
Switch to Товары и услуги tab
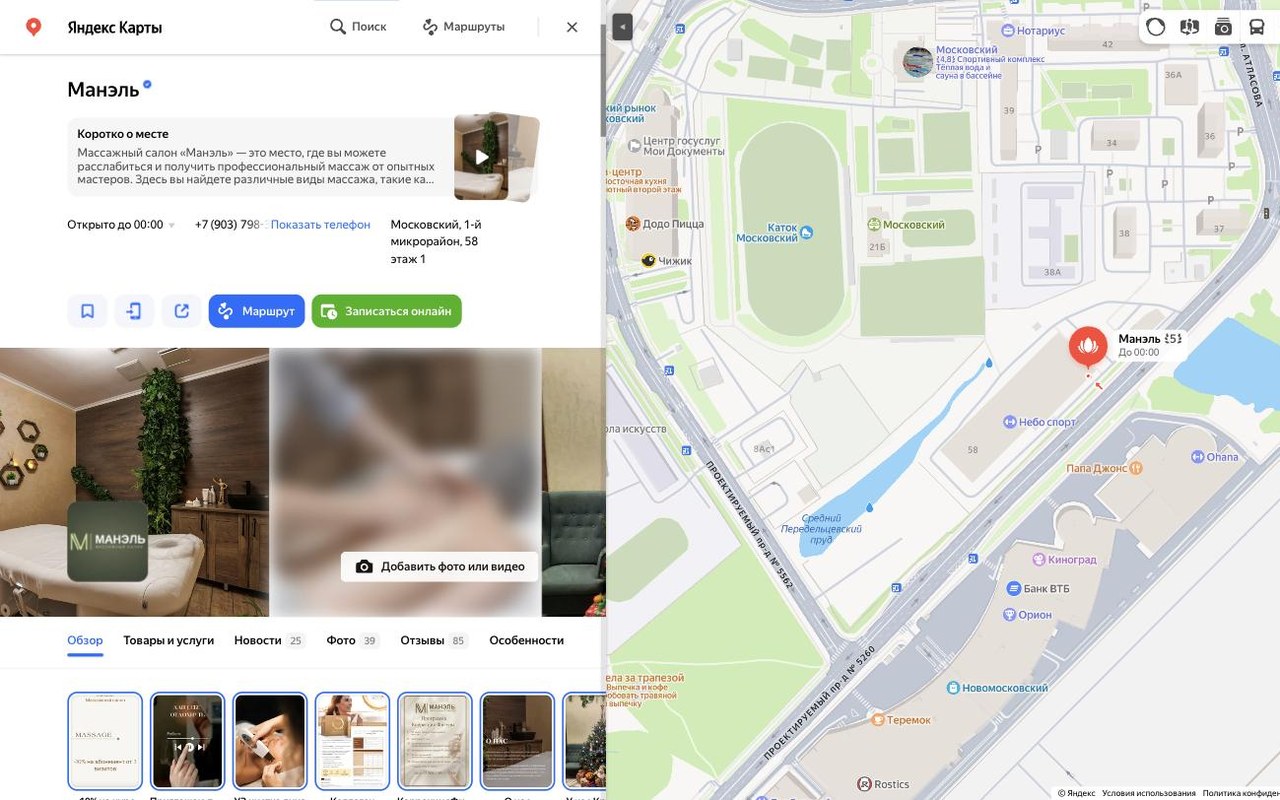tap(169, 640)
